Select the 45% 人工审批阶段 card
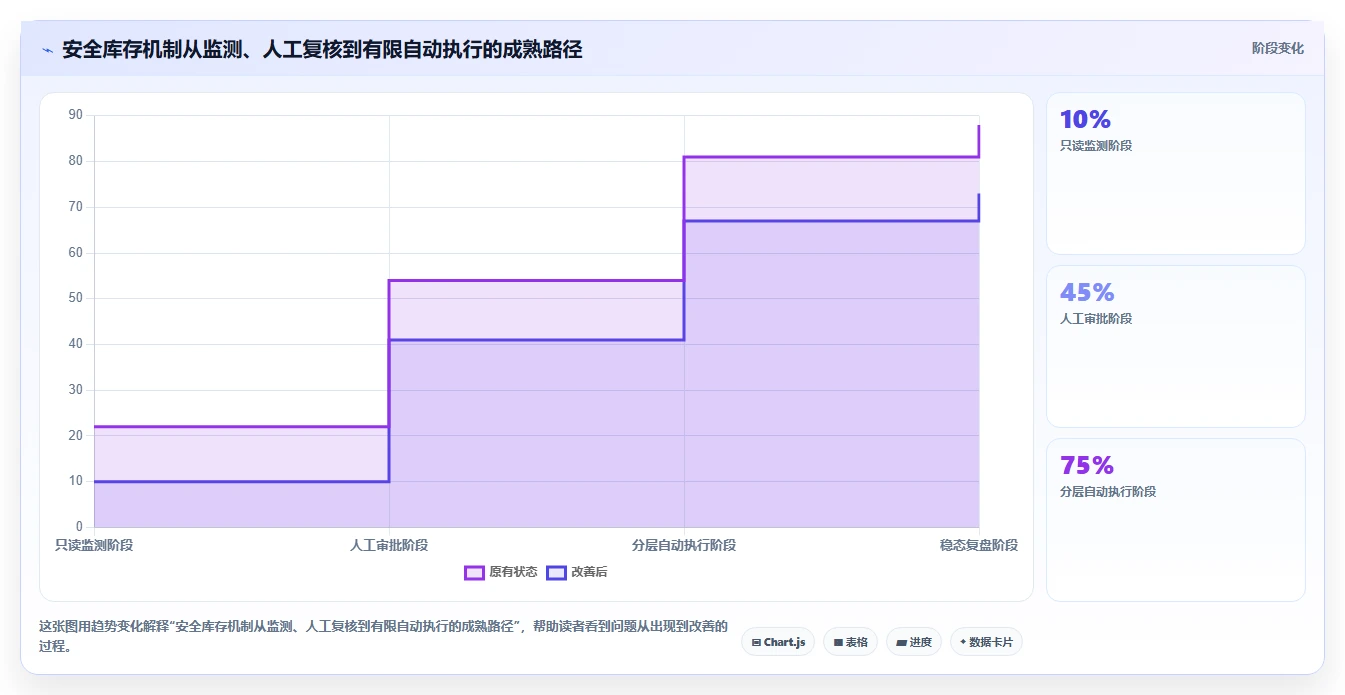The height and width of the screenshot is (695, 1345). click(x=1176, y=346)
